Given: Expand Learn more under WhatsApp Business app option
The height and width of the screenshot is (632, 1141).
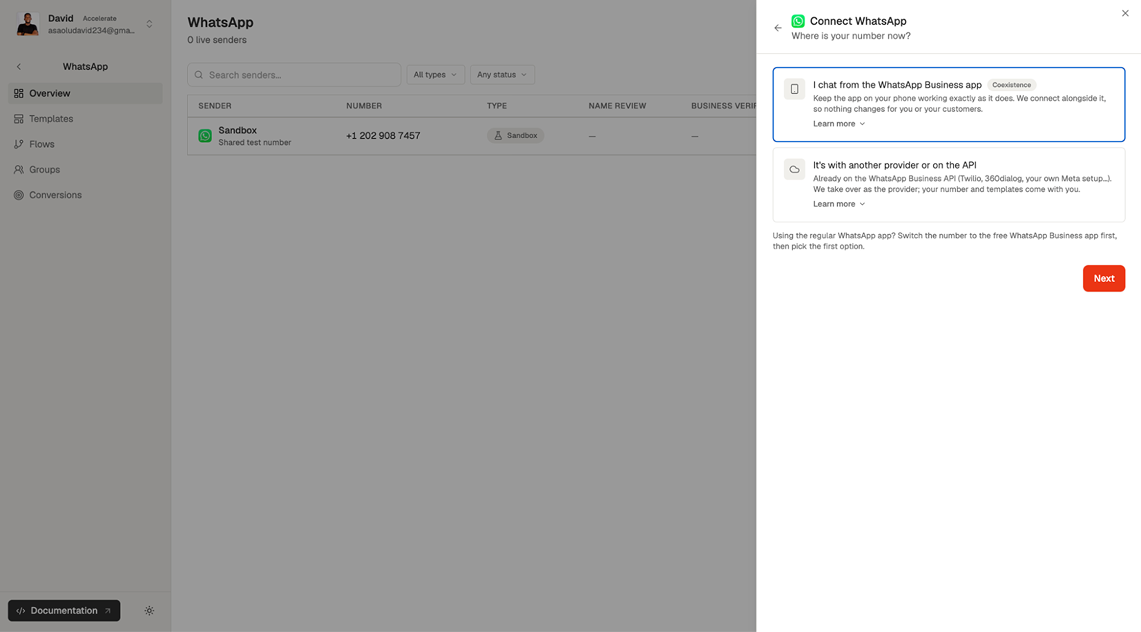Looking at the screenshot, I should [839, 124].
